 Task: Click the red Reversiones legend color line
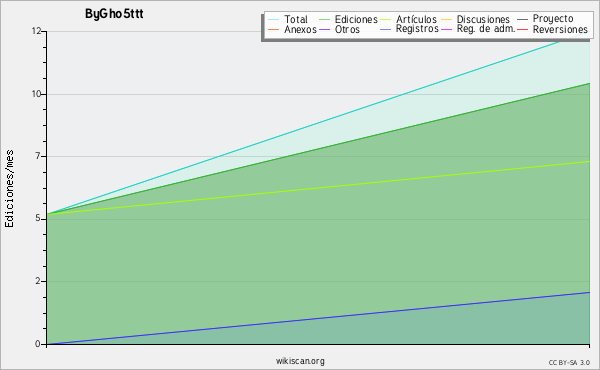[522, 30]
